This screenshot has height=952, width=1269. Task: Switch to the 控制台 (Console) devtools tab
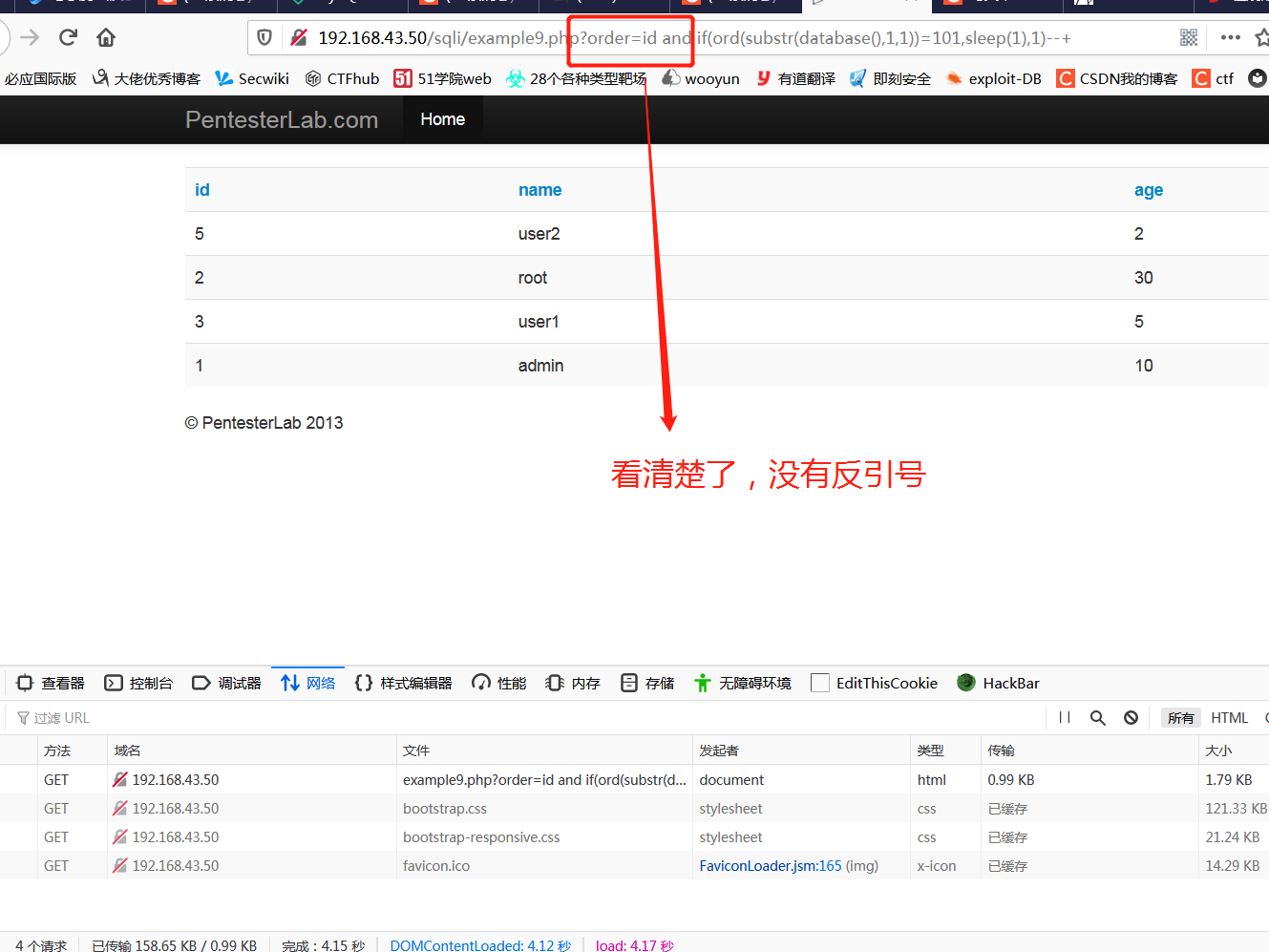coord(139,683)
